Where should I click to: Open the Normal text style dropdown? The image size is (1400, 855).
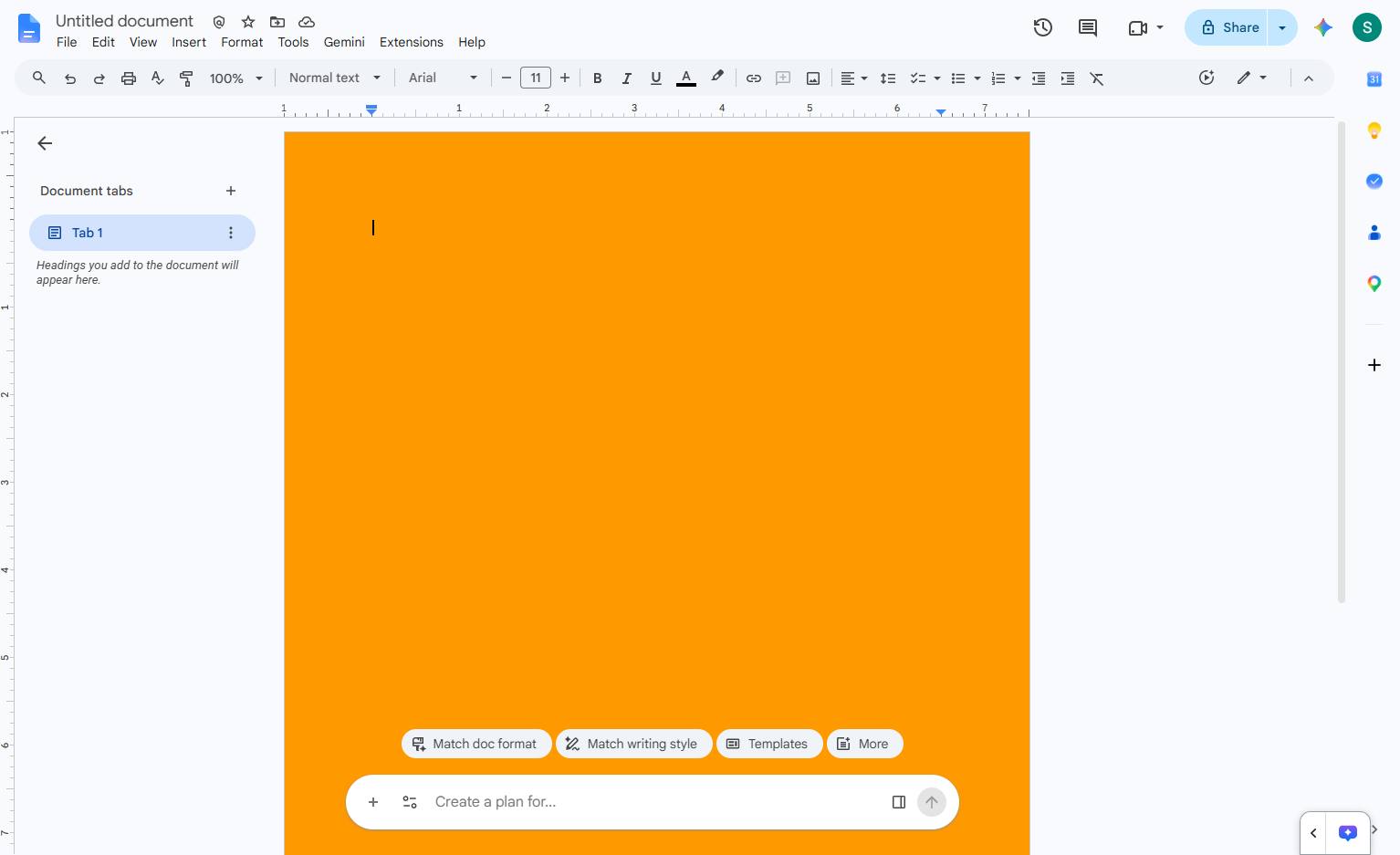coord(335,78)
